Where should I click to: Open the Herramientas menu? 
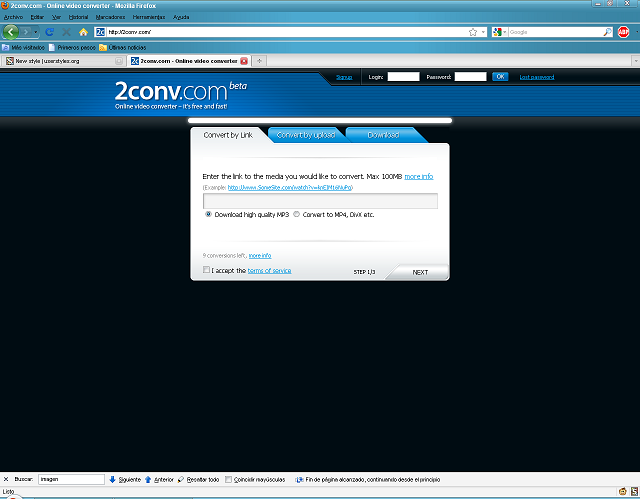(149, 17)
